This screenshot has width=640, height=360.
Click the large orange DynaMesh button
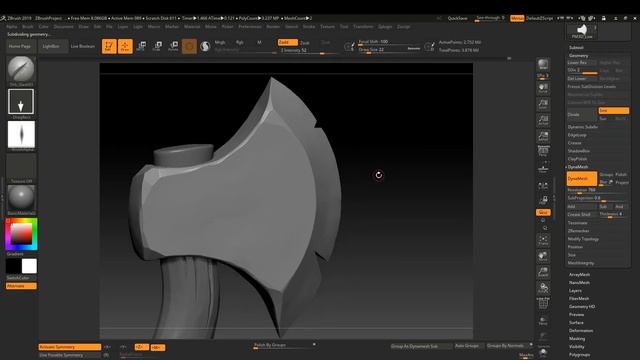pos(582,179)
